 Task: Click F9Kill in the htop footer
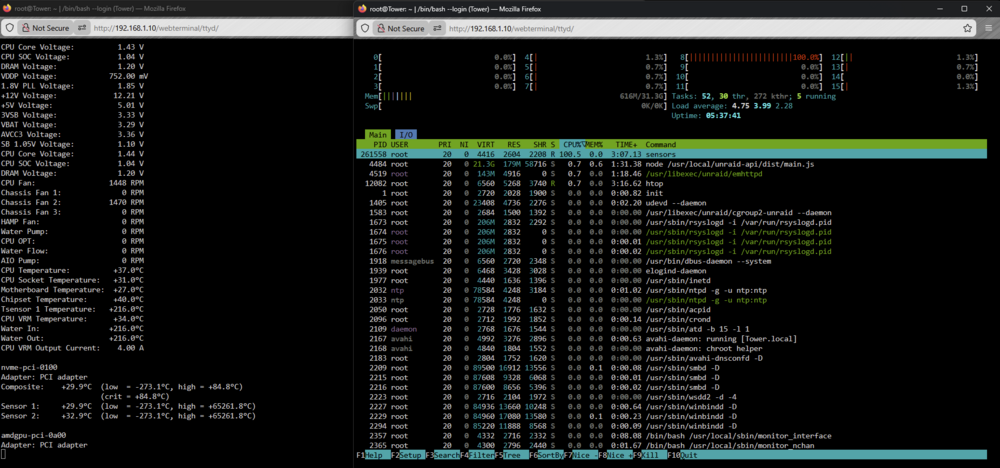(650, 455)
